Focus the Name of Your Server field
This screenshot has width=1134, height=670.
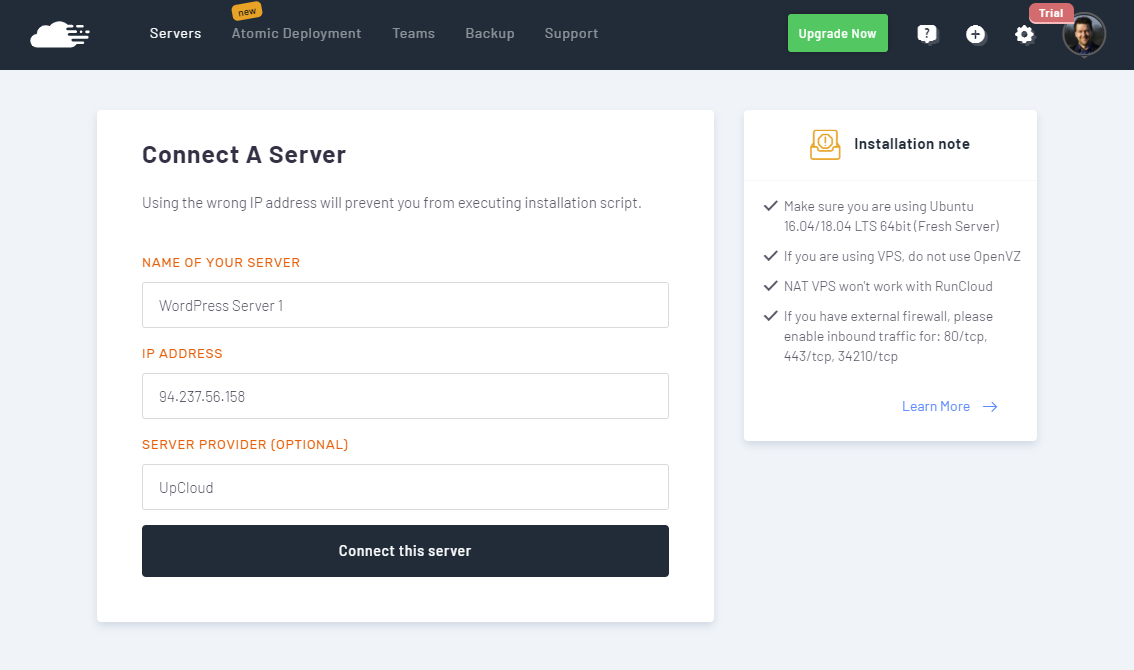(405, 305)
